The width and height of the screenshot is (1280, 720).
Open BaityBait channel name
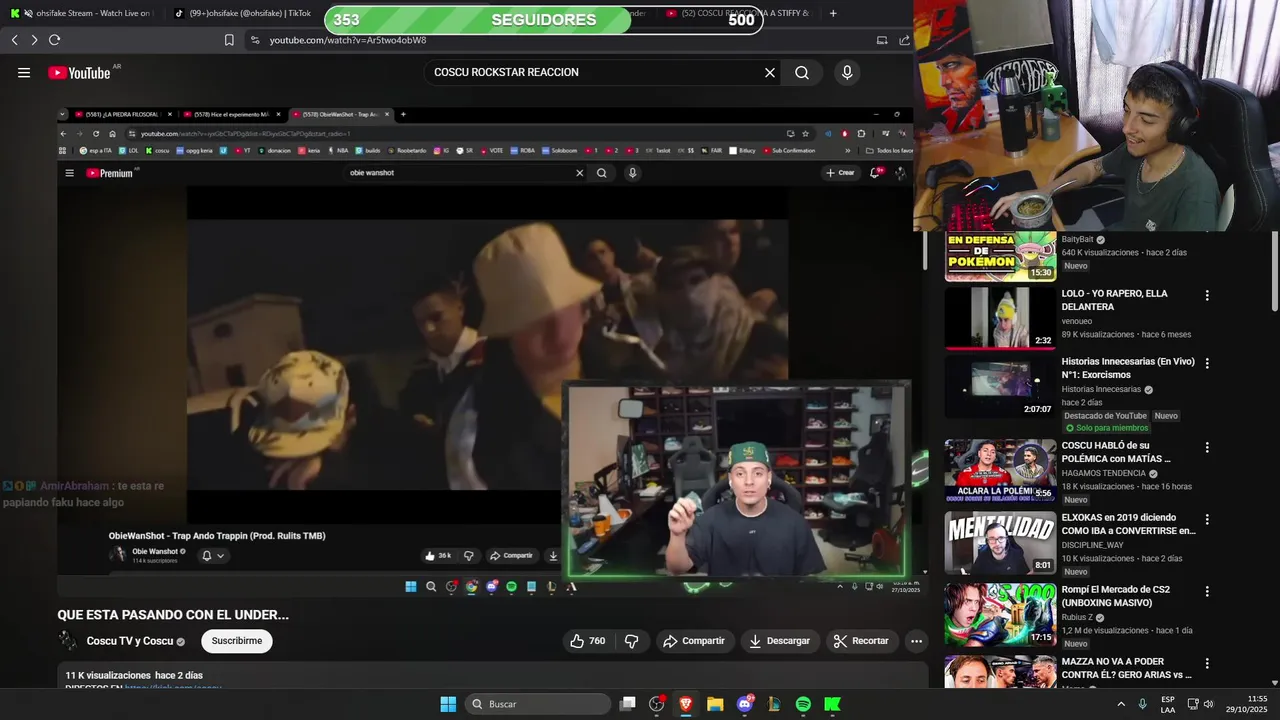tap(1077, 240)
